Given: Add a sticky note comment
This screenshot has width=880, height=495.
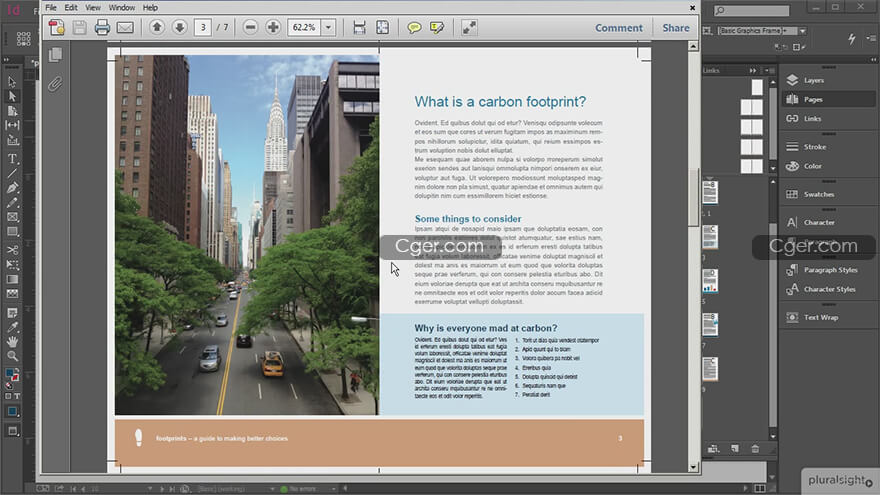Looking at the screenshot, I should click(414, 28).
